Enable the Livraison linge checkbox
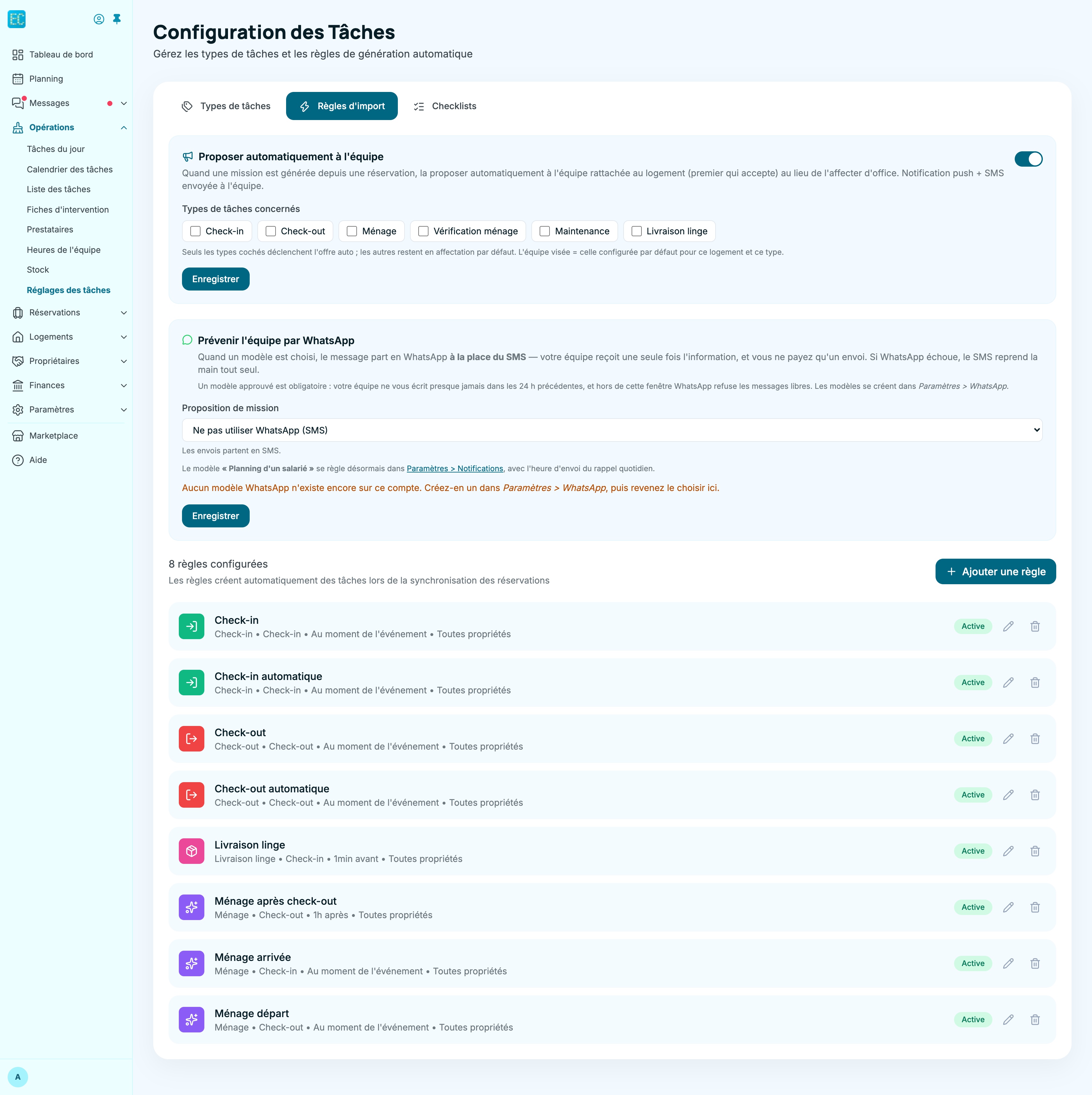Screen dimensions: 1092x1095 click(x=637, y=231)
